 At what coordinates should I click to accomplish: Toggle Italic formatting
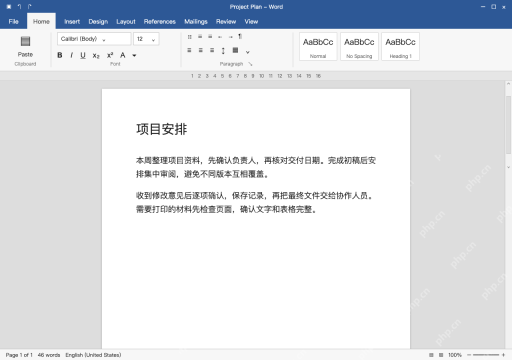(71, 55)
